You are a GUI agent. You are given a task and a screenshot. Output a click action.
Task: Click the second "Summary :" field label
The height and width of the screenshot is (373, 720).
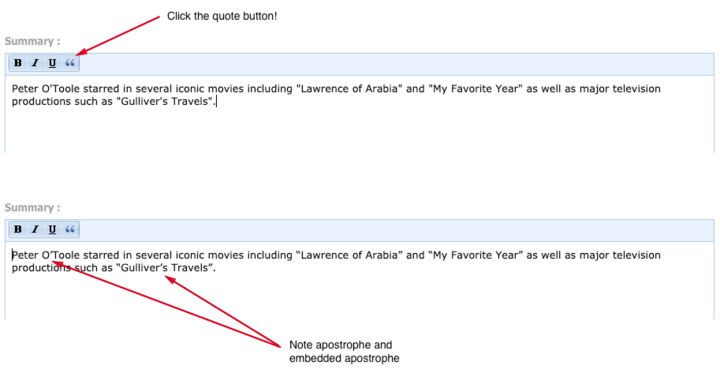pos(32,208)
